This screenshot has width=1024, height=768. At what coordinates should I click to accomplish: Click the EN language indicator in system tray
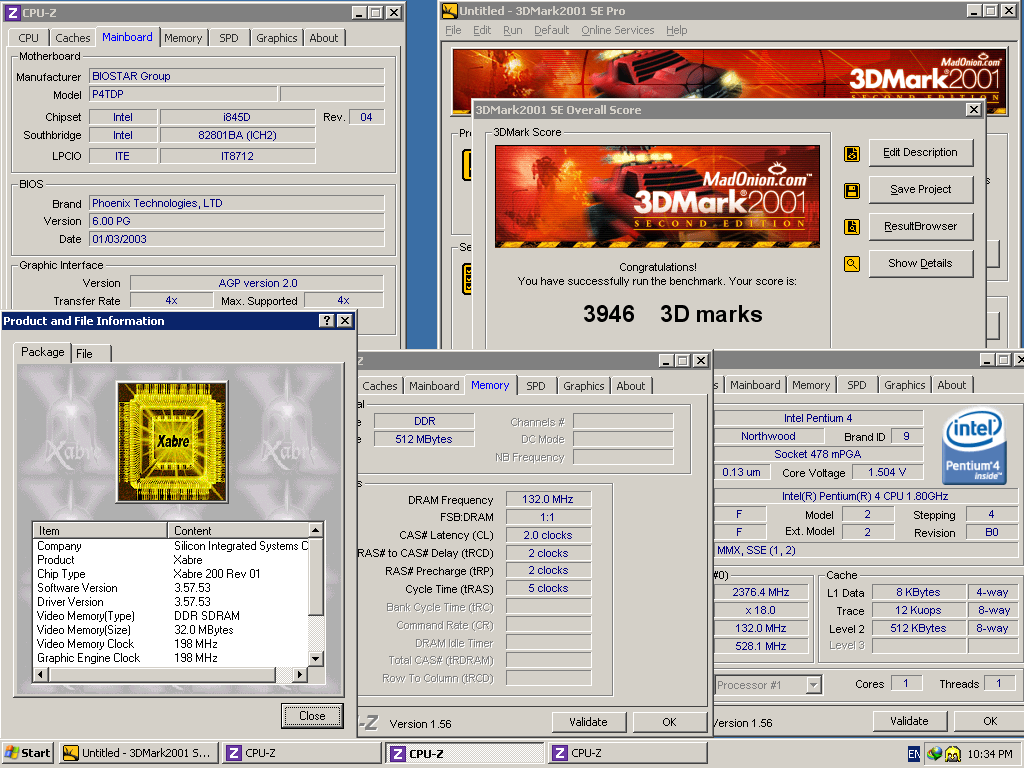point(914,754)
